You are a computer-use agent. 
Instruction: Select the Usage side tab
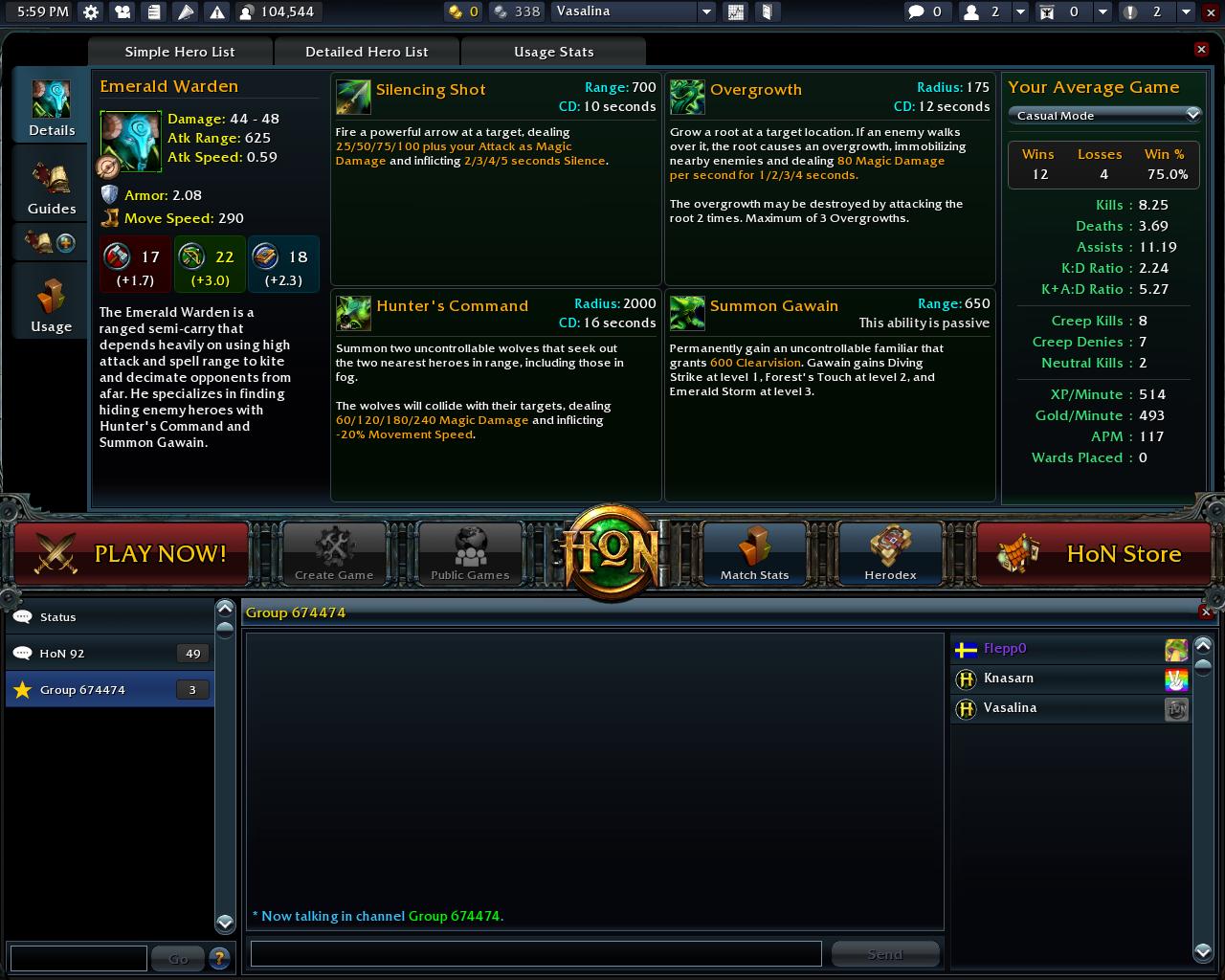(x=51, y=301)
